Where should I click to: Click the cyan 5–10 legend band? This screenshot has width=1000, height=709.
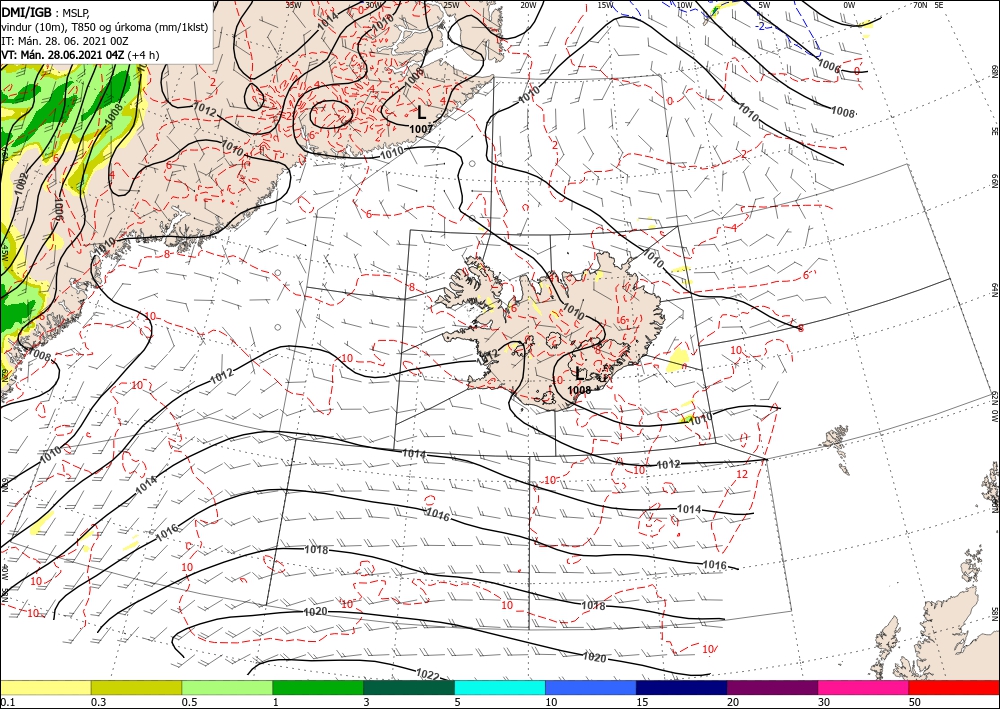500,687
